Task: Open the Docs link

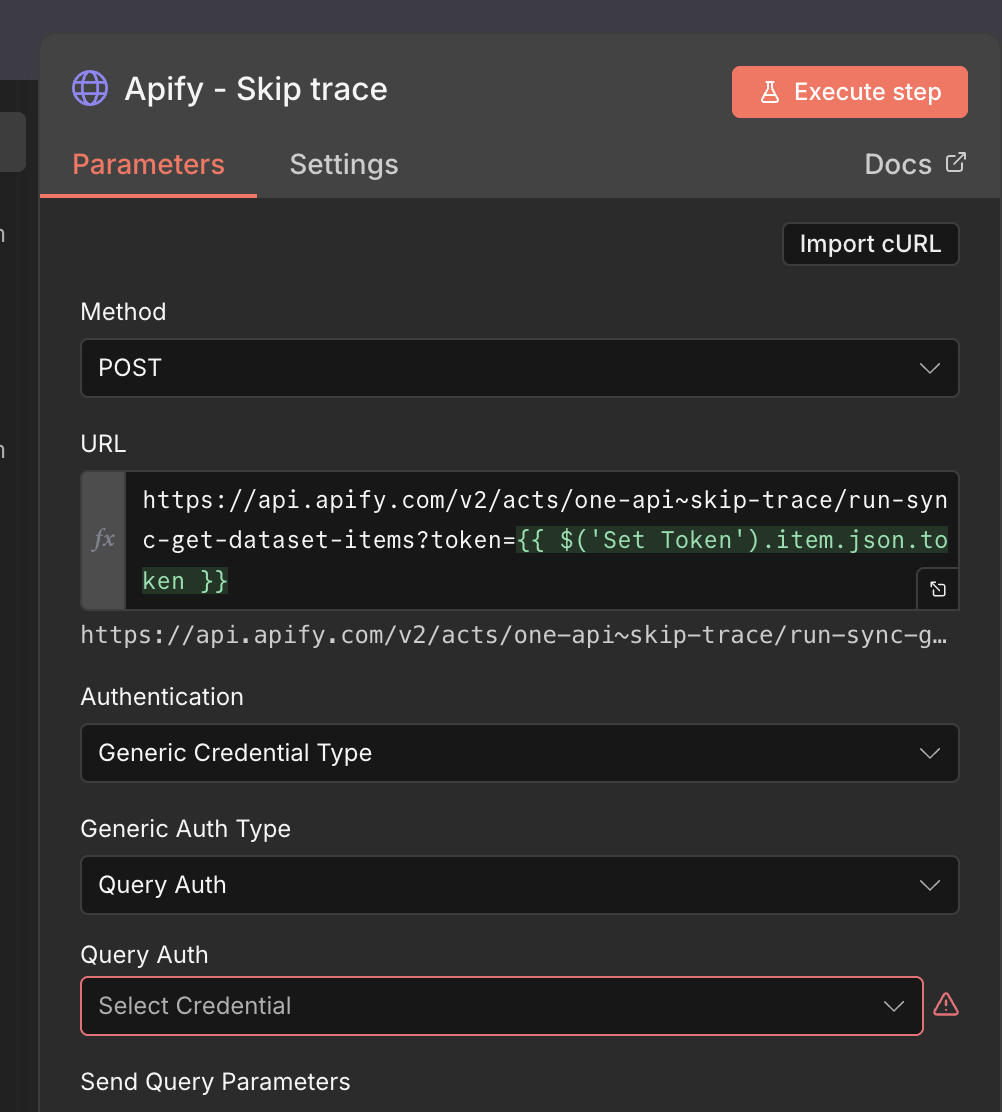Action: click(897, 165)
